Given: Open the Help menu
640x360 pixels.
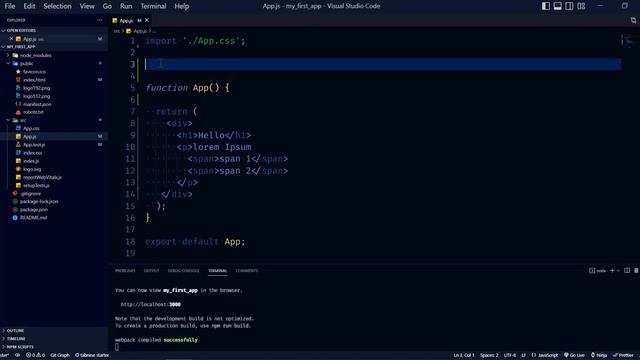Looking at the screenshot, I should (x=182, y=6).
